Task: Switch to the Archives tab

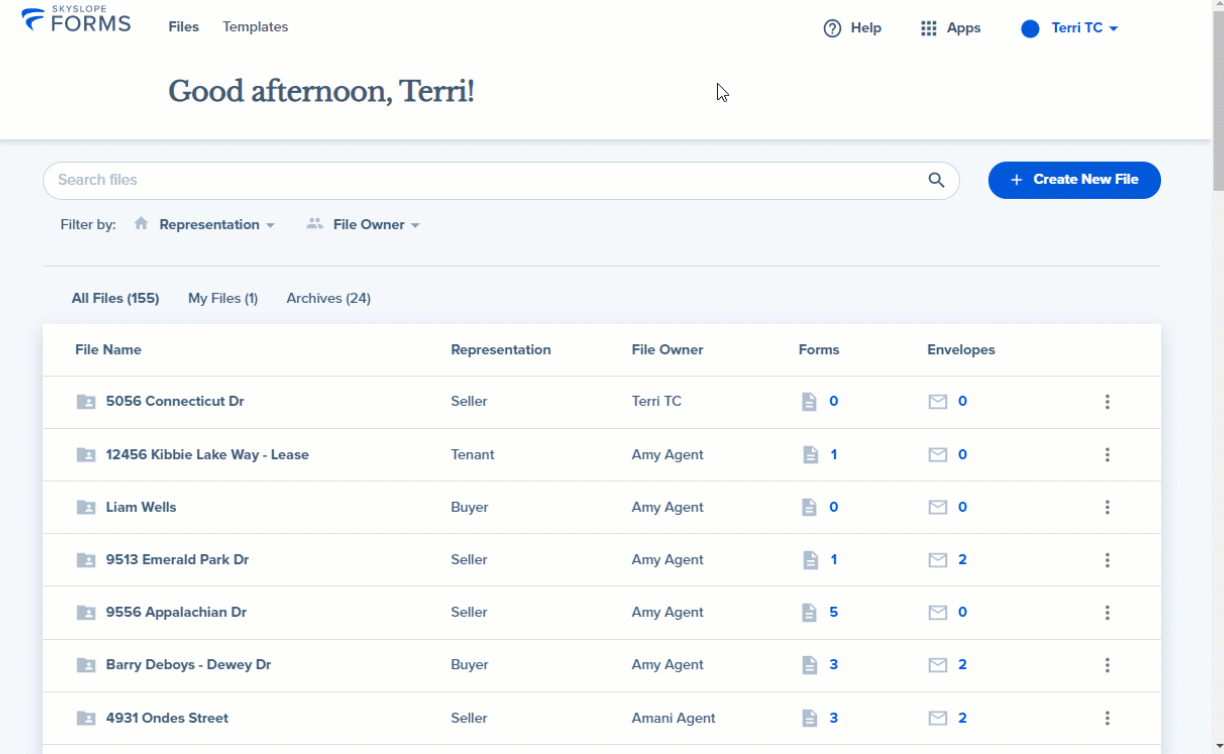Action: tap(328, 298)
